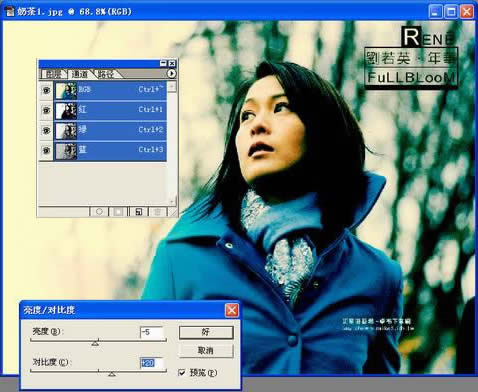Switch to the 路径 paths tab

(106, 74)
